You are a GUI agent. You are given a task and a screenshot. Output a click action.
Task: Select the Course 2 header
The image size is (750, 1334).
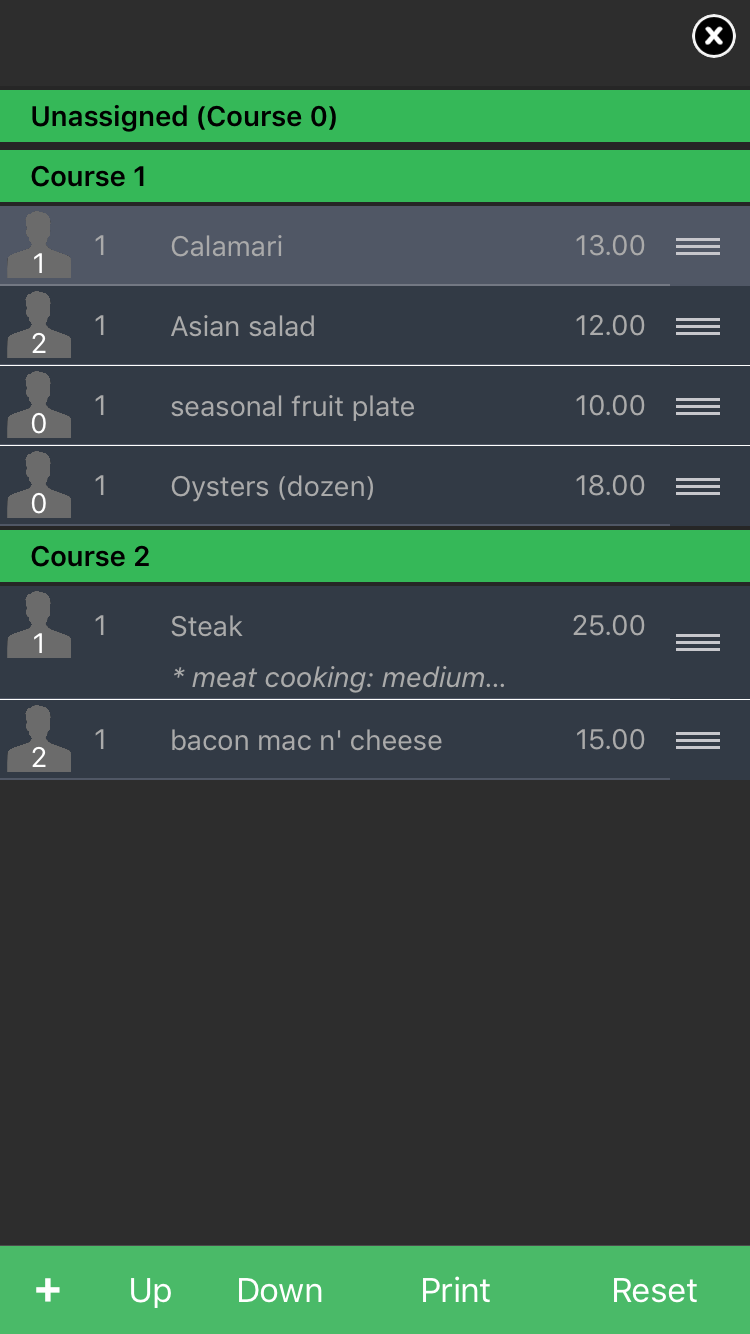point(375,557)
